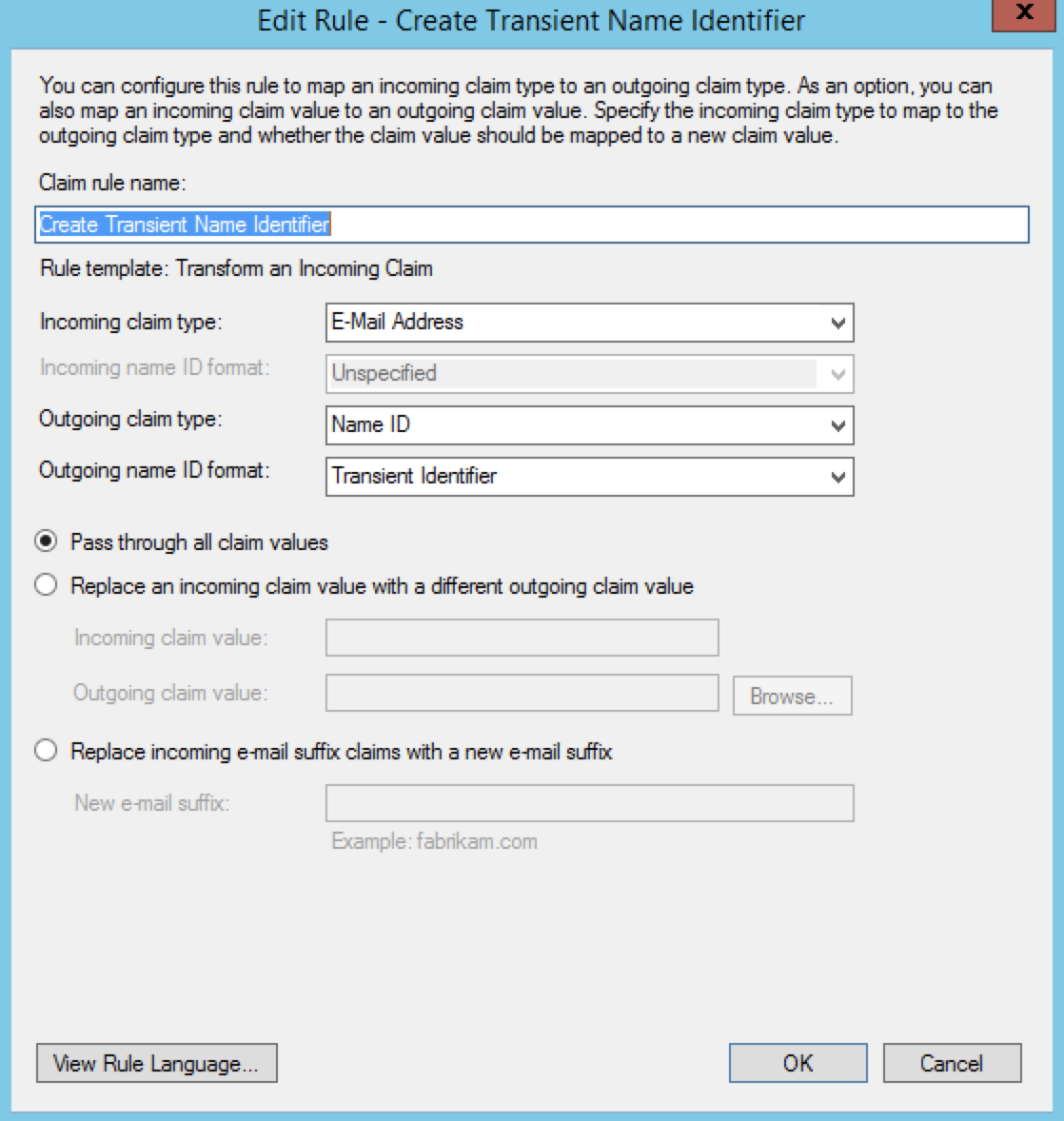Screen dimensions: 1064x1121
Task: Click the New e-mail suffix field
Action: 589,802
